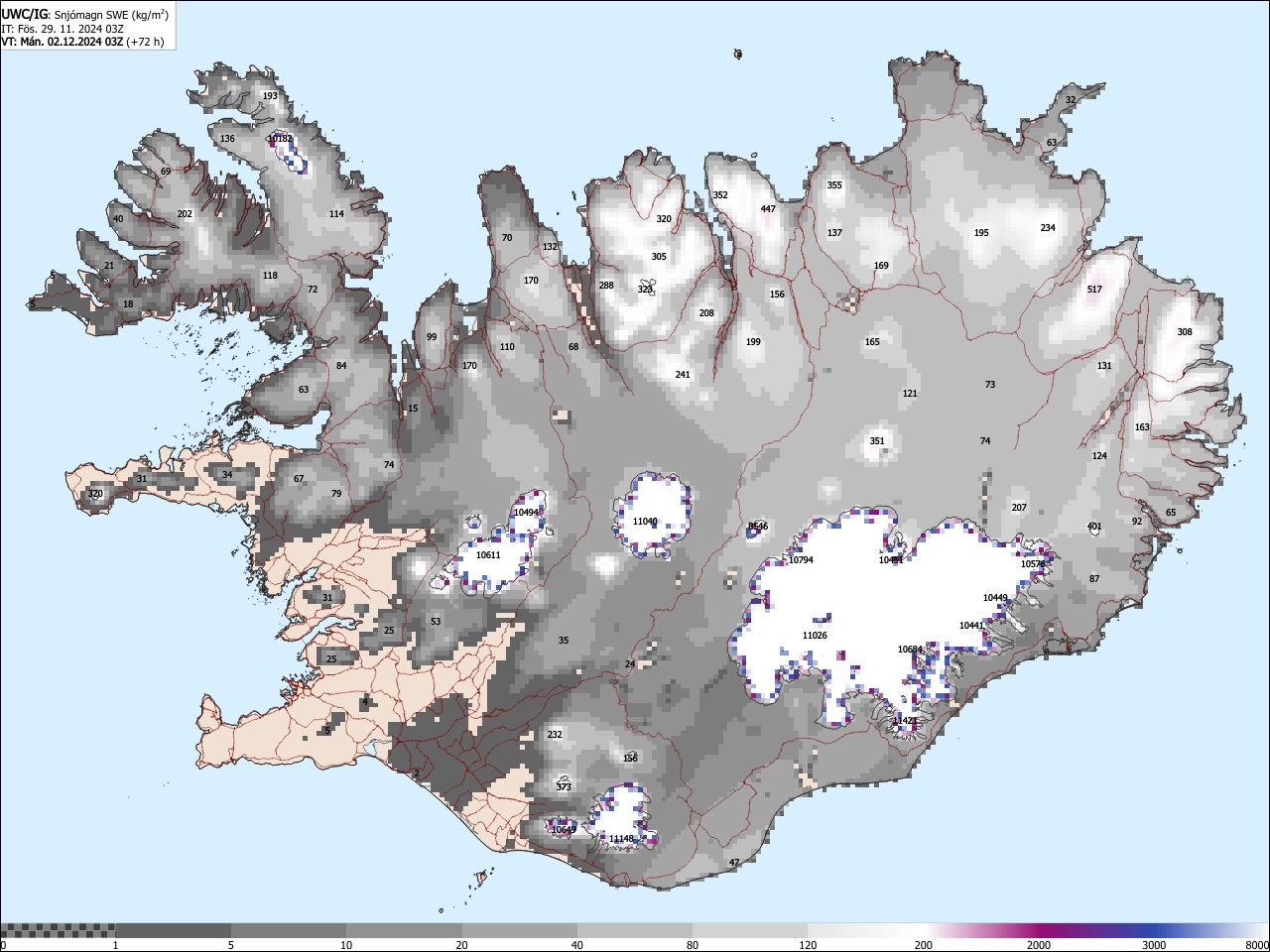This screenshot has height=952, width=1270.
Task: Click the map value '114'
Action: [336, 214]
